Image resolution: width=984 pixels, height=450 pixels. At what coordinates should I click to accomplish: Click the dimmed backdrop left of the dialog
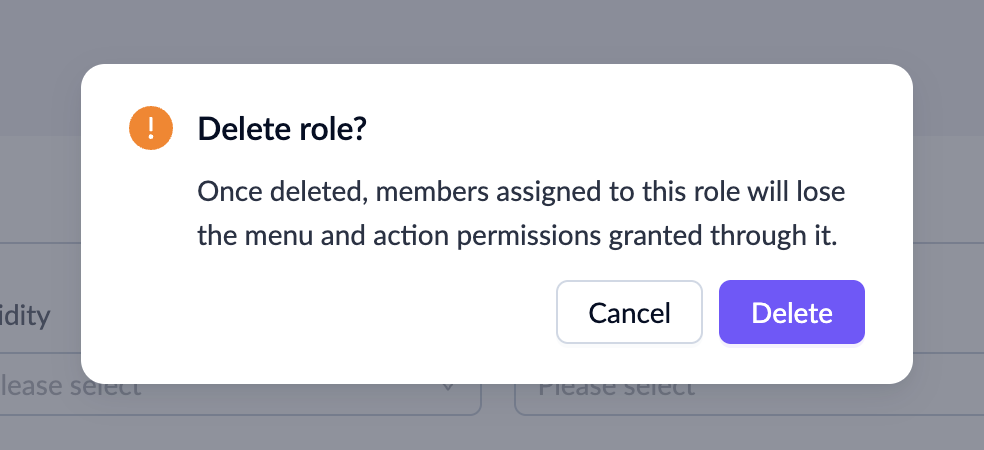[x=40, y=200]
